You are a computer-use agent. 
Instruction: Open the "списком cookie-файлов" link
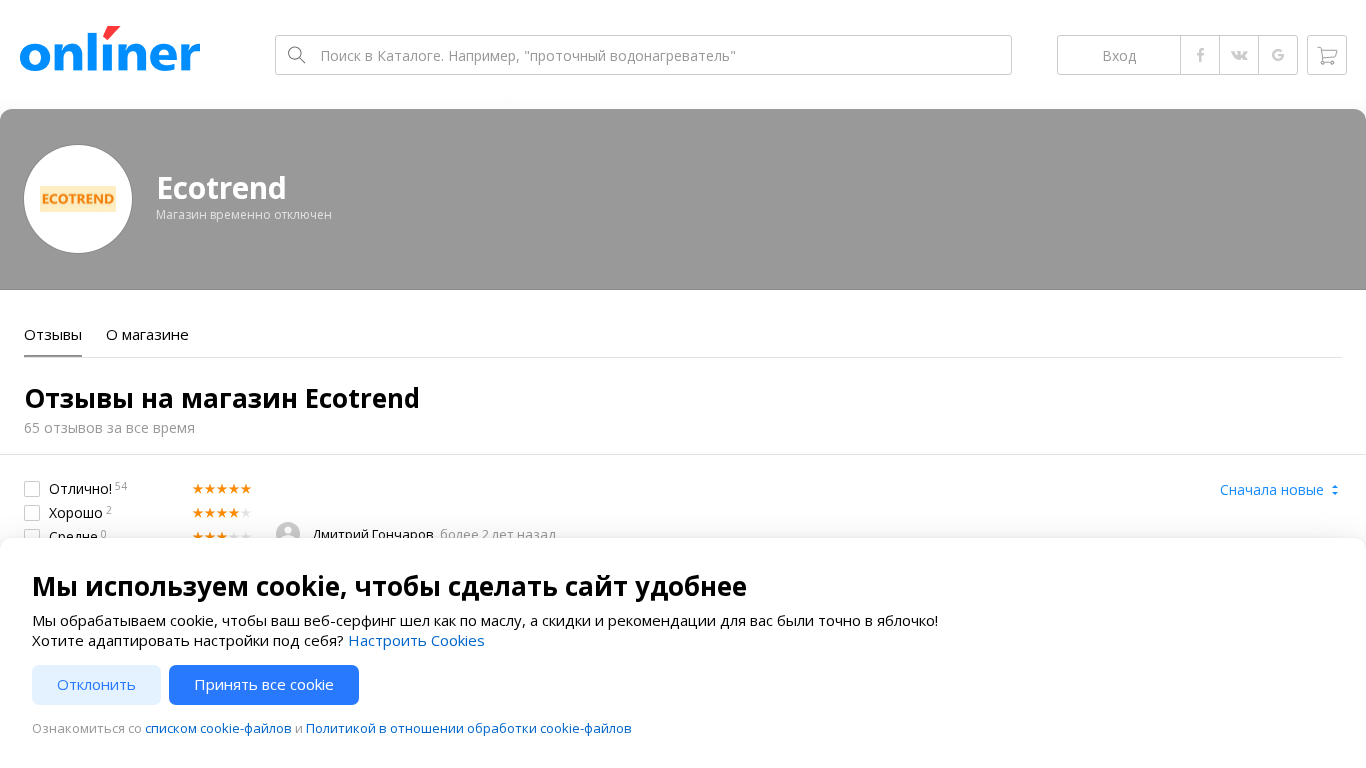[218, 729]
